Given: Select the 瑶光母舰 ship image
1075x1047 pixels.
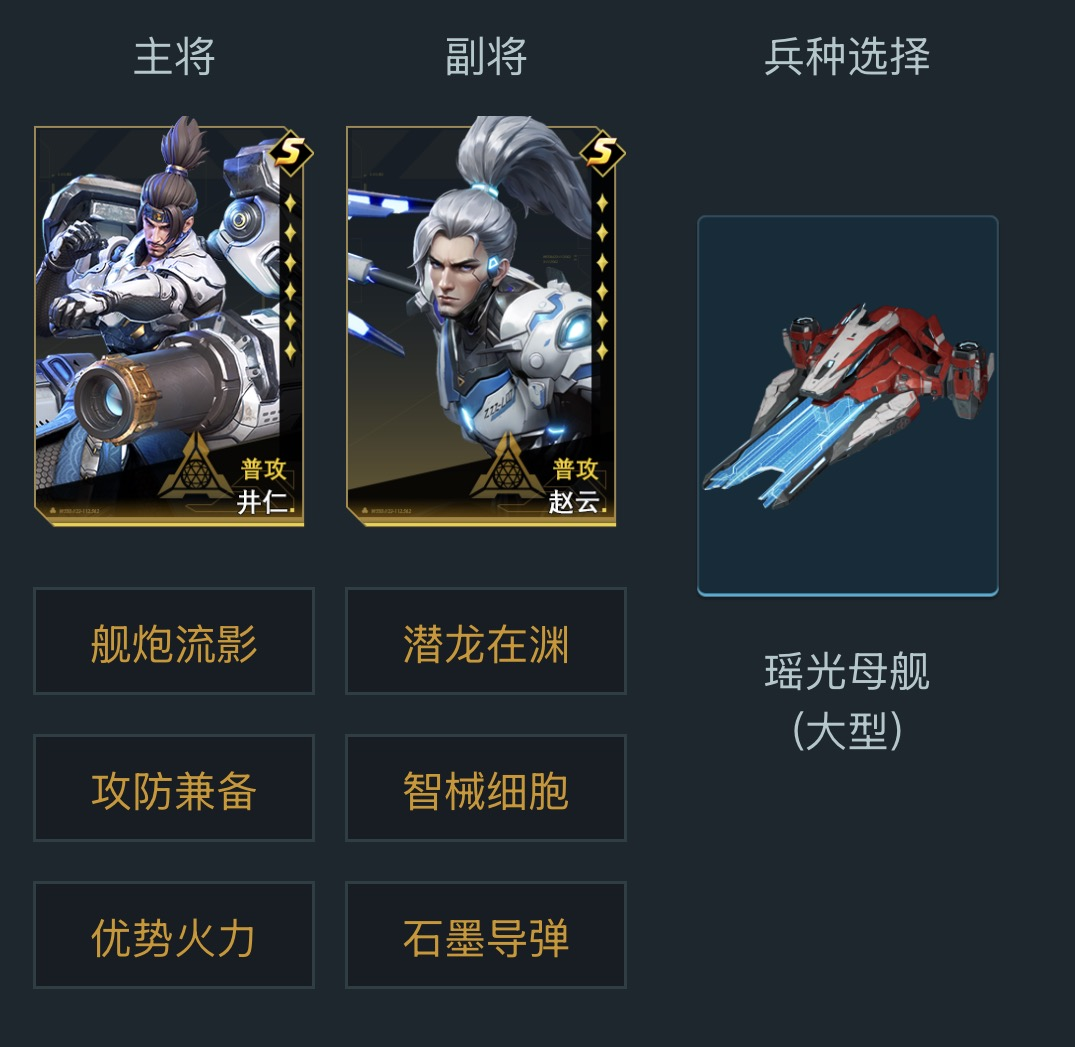Looking at the screenshot, I should pos(848,406).
